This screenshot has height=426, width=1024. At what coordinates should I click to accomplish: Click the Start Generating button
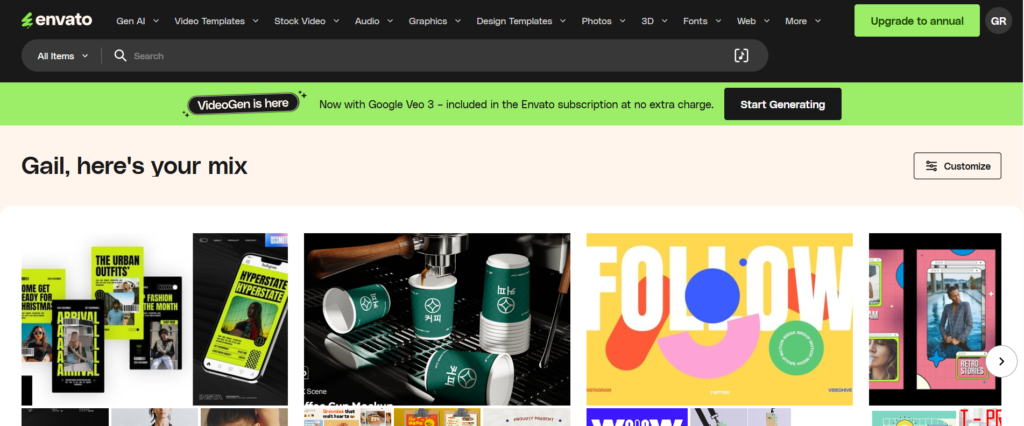coord(782,104)
